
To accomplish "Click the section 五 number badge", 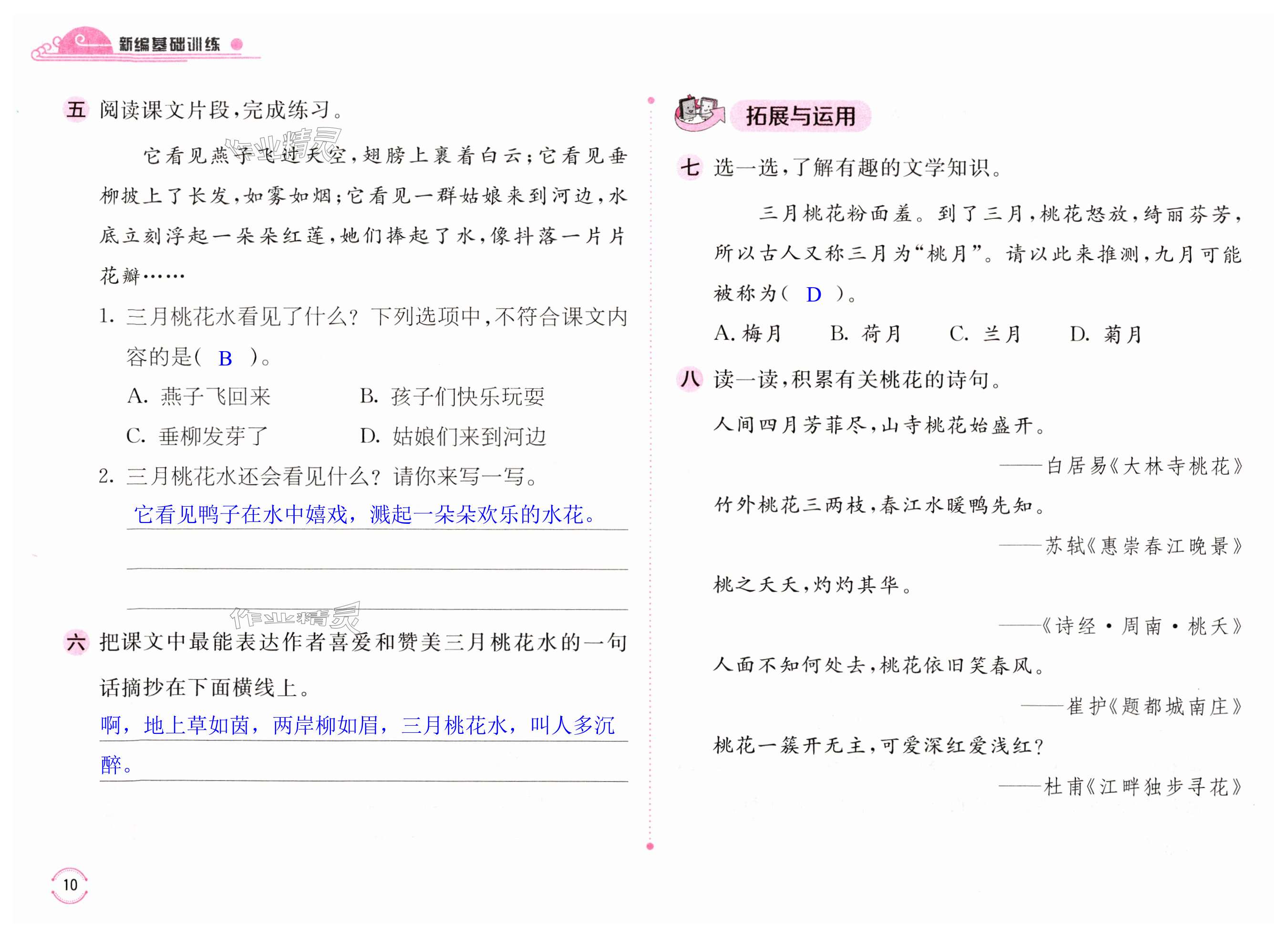I will point(75,109).
